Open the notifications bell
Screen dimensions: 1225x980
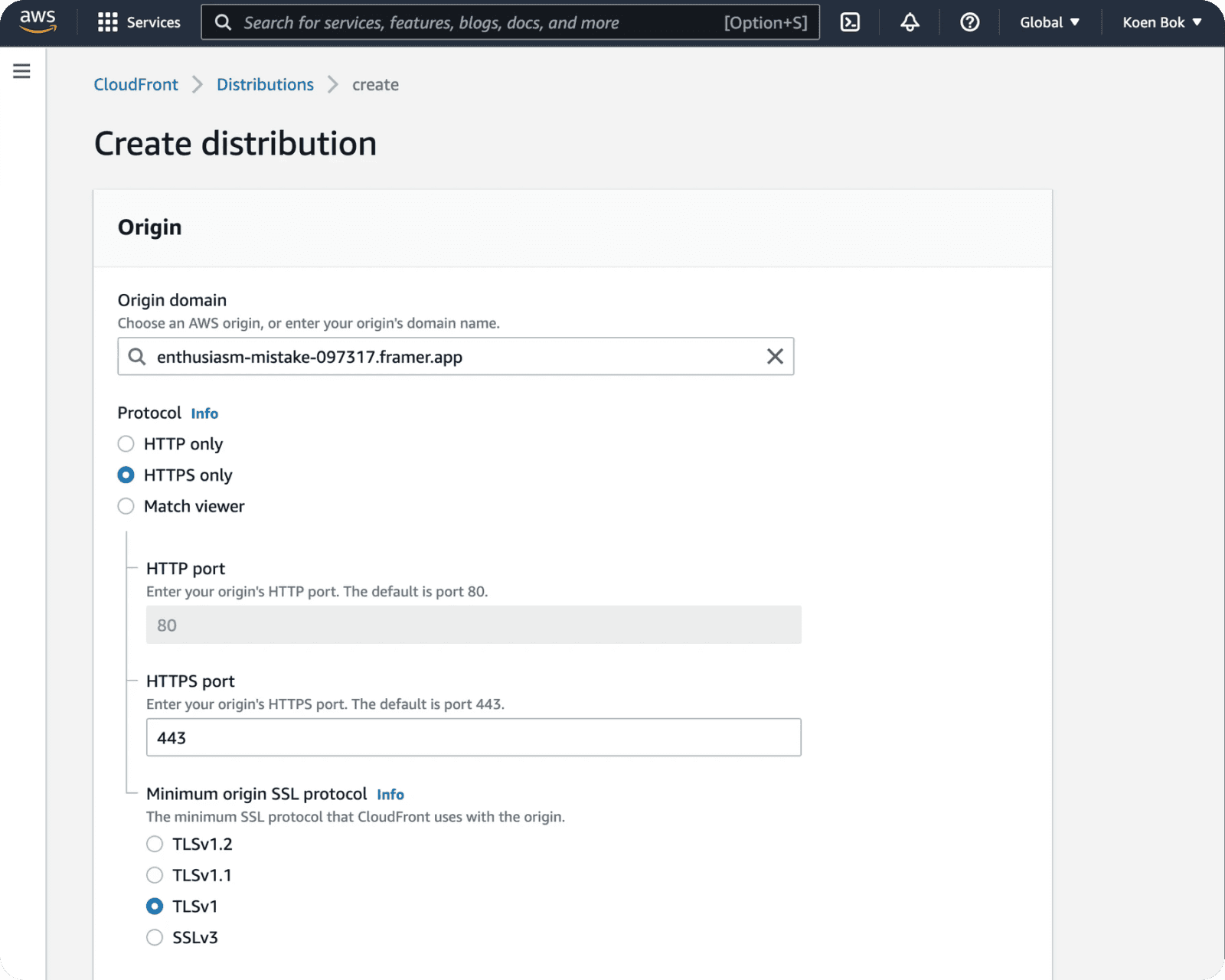coord(910,22)
